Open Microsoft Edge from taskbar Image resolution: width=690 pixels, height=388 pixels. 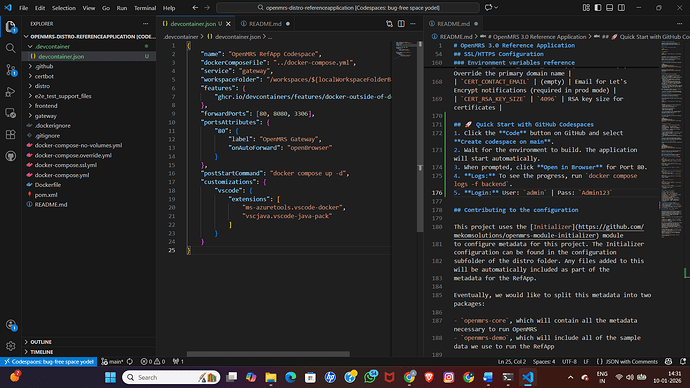(290, 377)
